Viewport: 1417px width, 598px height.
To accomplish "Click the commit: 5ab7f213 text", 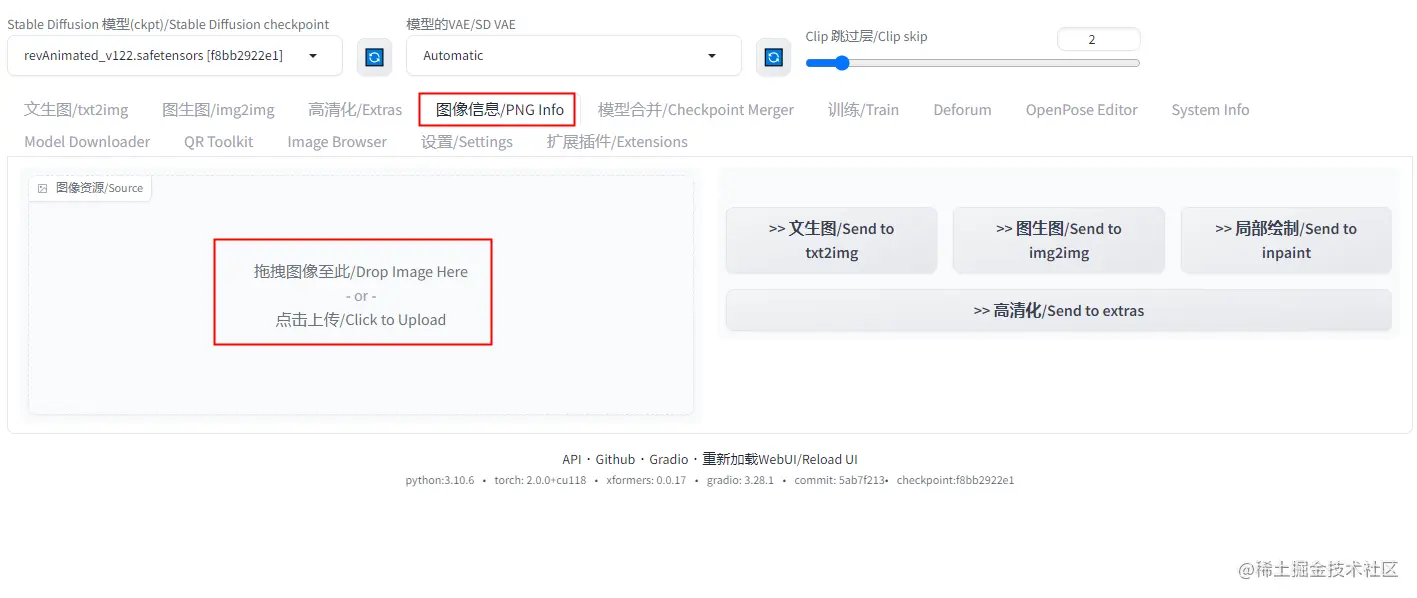I will coord(839,480).
